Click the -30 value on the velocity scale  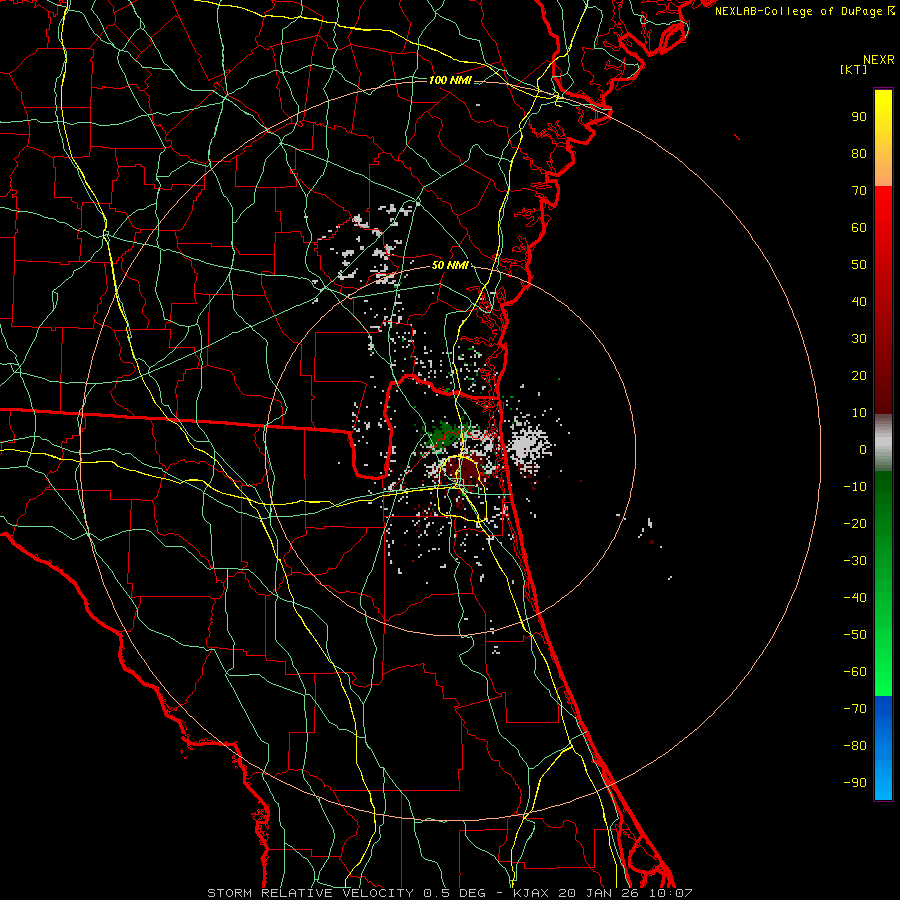coord(855,561)
